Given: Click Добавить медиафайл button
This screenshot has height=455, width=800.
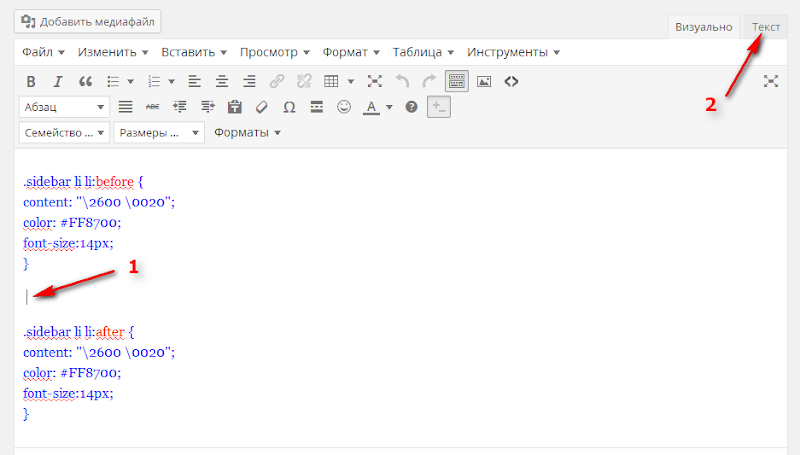Looking at the screenshot, I should click(x=90, y=20).
